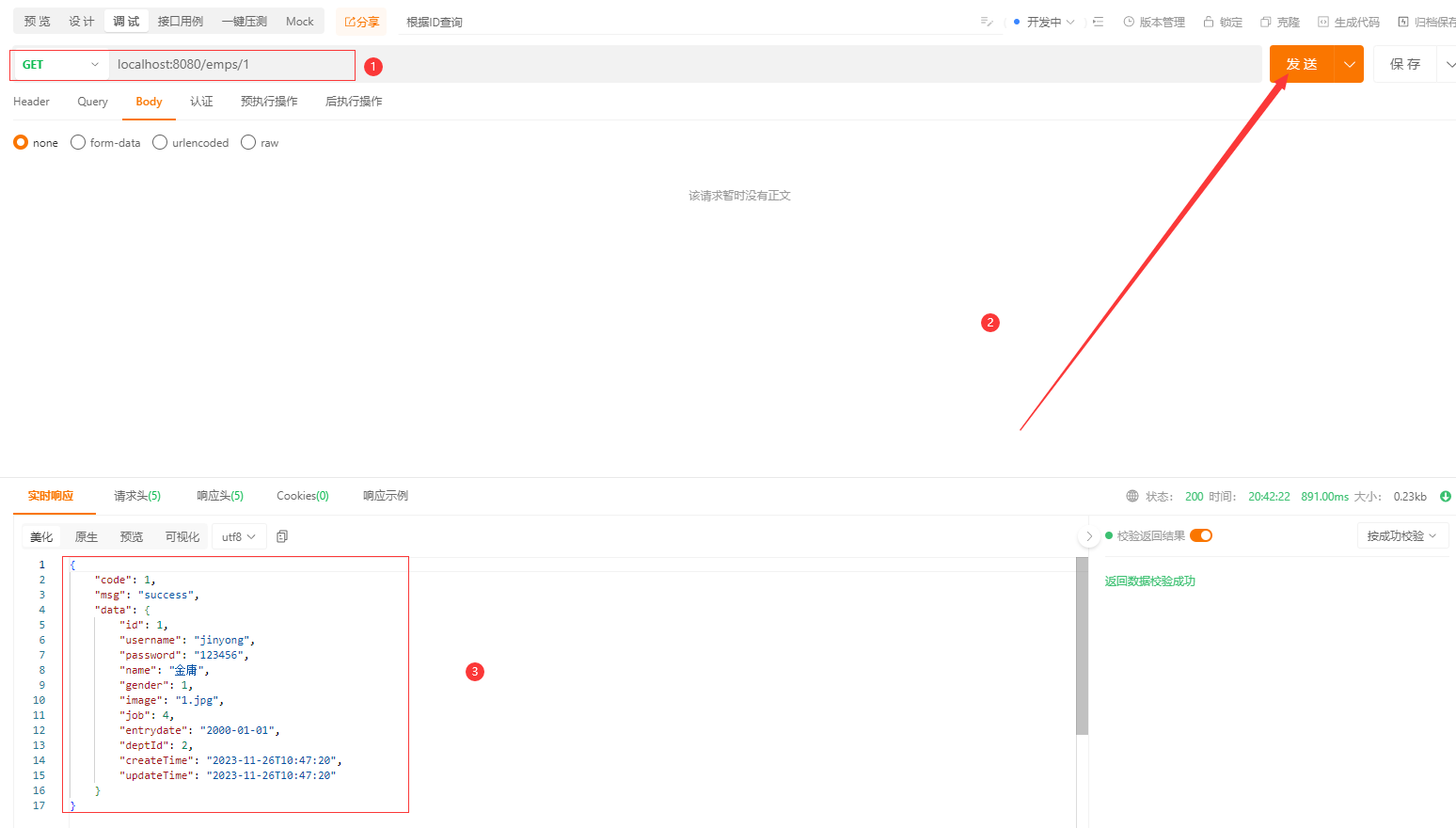Click the "username": "jinyong" line
1456x828 pixels.
pyautogui.click(x=187, y=640)
